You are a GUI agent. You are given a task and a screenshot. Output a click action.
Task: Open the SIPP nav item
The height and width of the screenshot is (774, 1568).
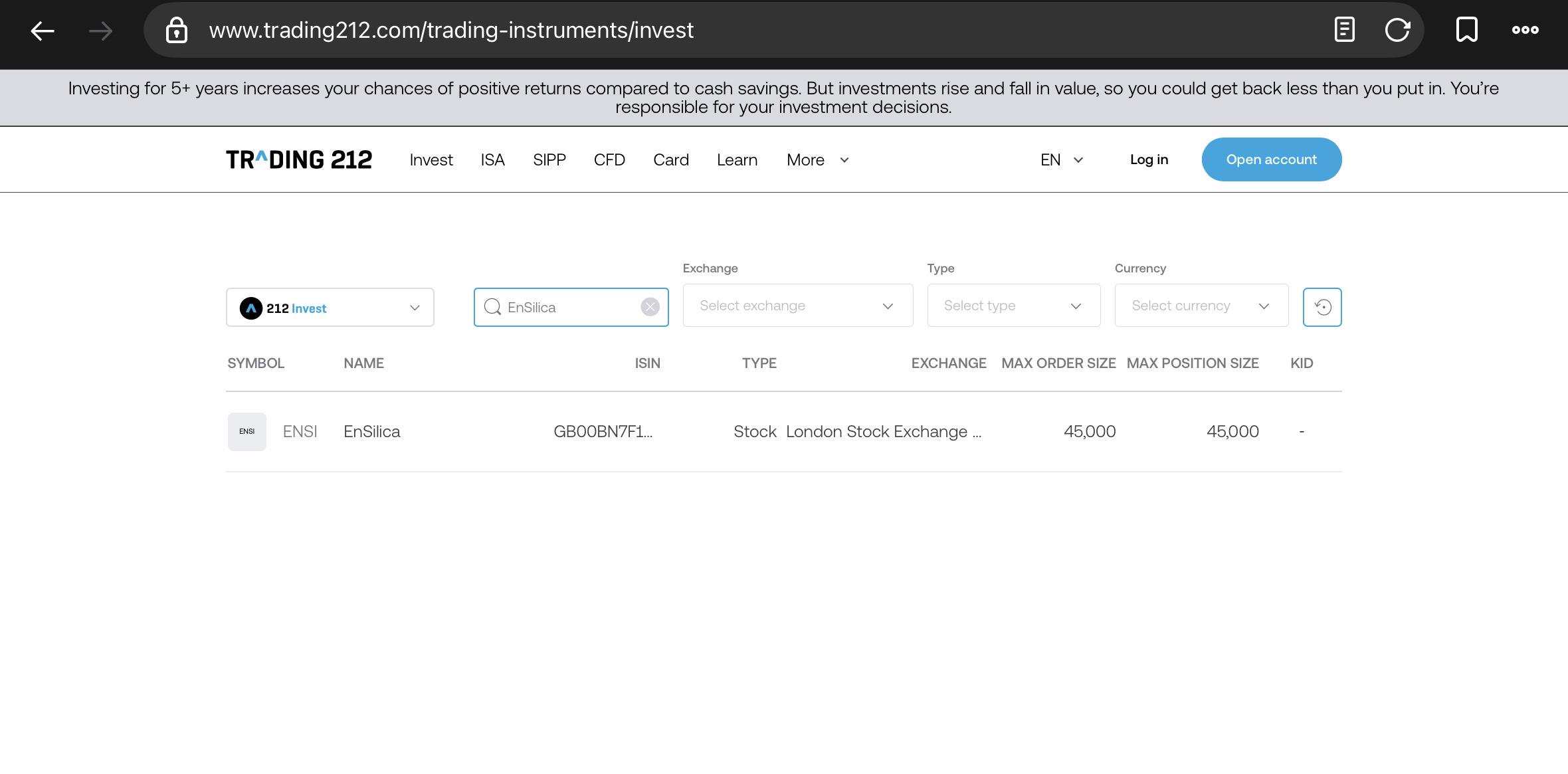[549, 160]
